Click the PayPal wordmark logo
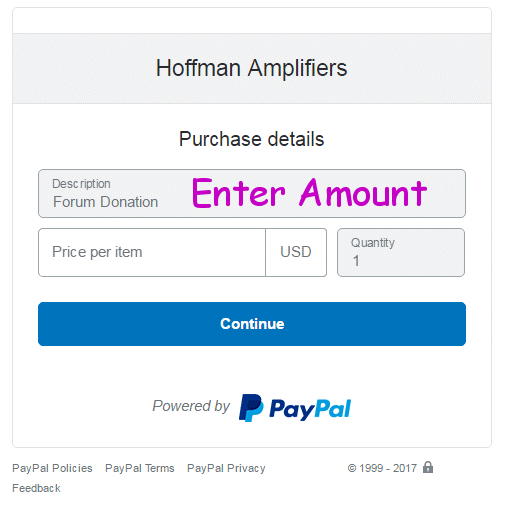Screen dimensions: 509x508 pyautogui.click(x=310, y=409)
